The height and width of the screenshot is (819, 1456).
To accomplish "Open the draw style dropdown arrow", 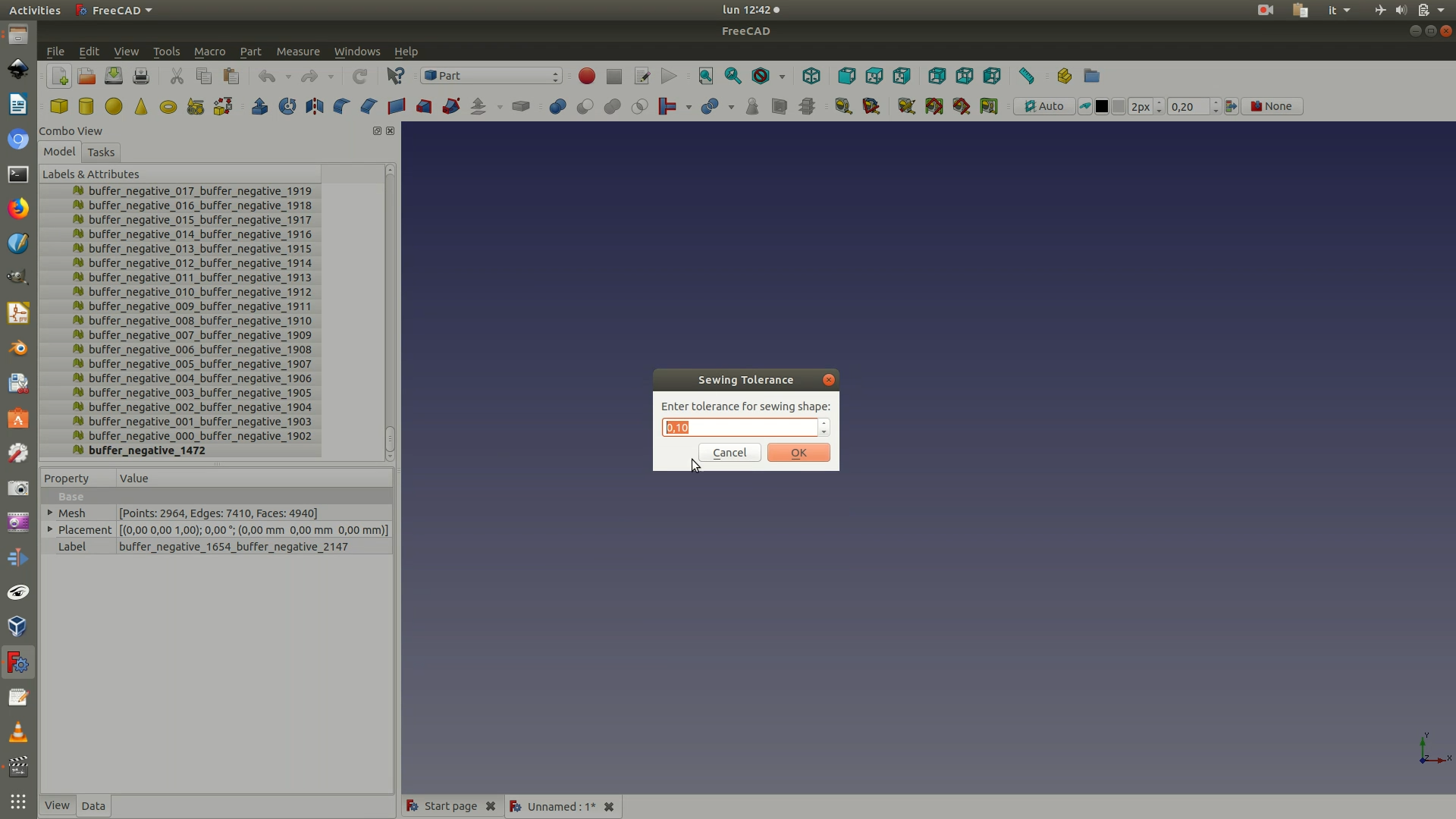I will tap(782, 77).
